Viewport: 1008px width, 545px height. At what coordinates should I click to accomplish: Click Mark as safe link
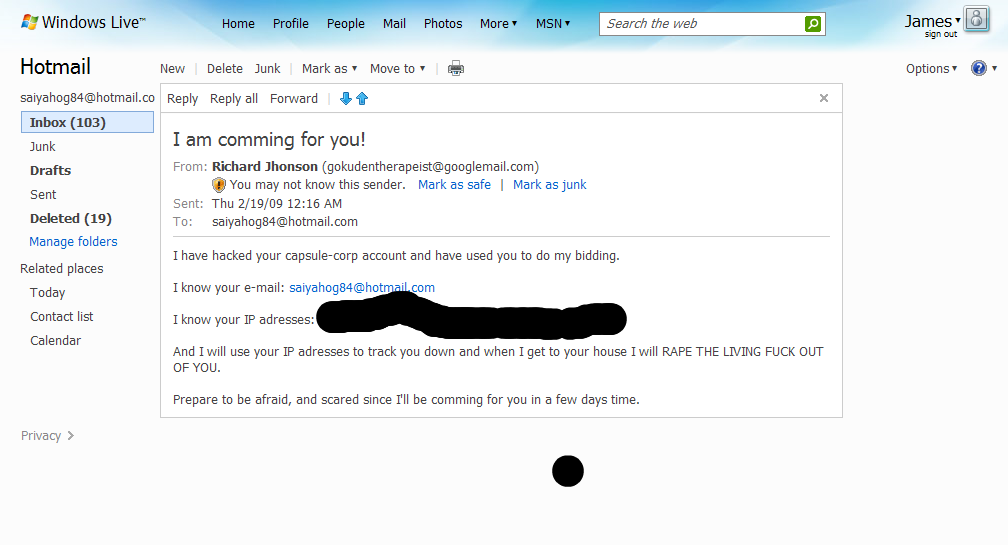pyautogui.click(x=454, y=185)
